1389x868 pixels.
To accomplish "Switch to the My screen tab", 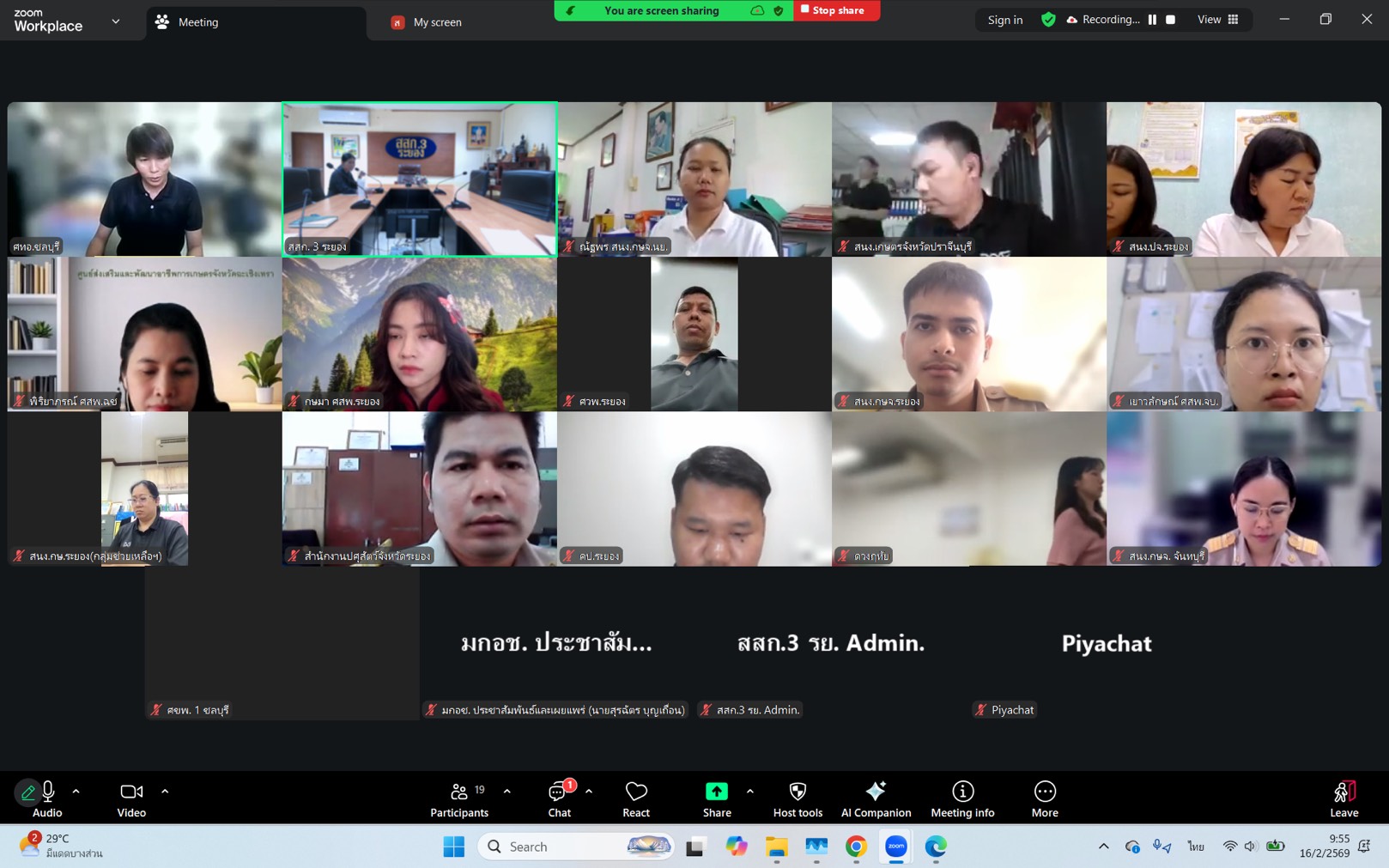I will click(x=437, y=22).
